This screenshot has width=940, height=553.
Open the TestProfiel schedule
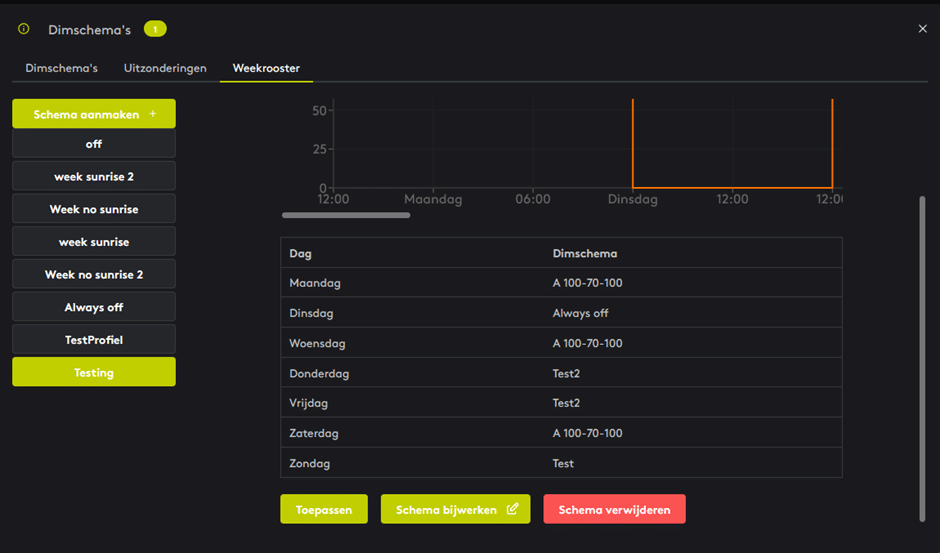click(x=94, y=340)
